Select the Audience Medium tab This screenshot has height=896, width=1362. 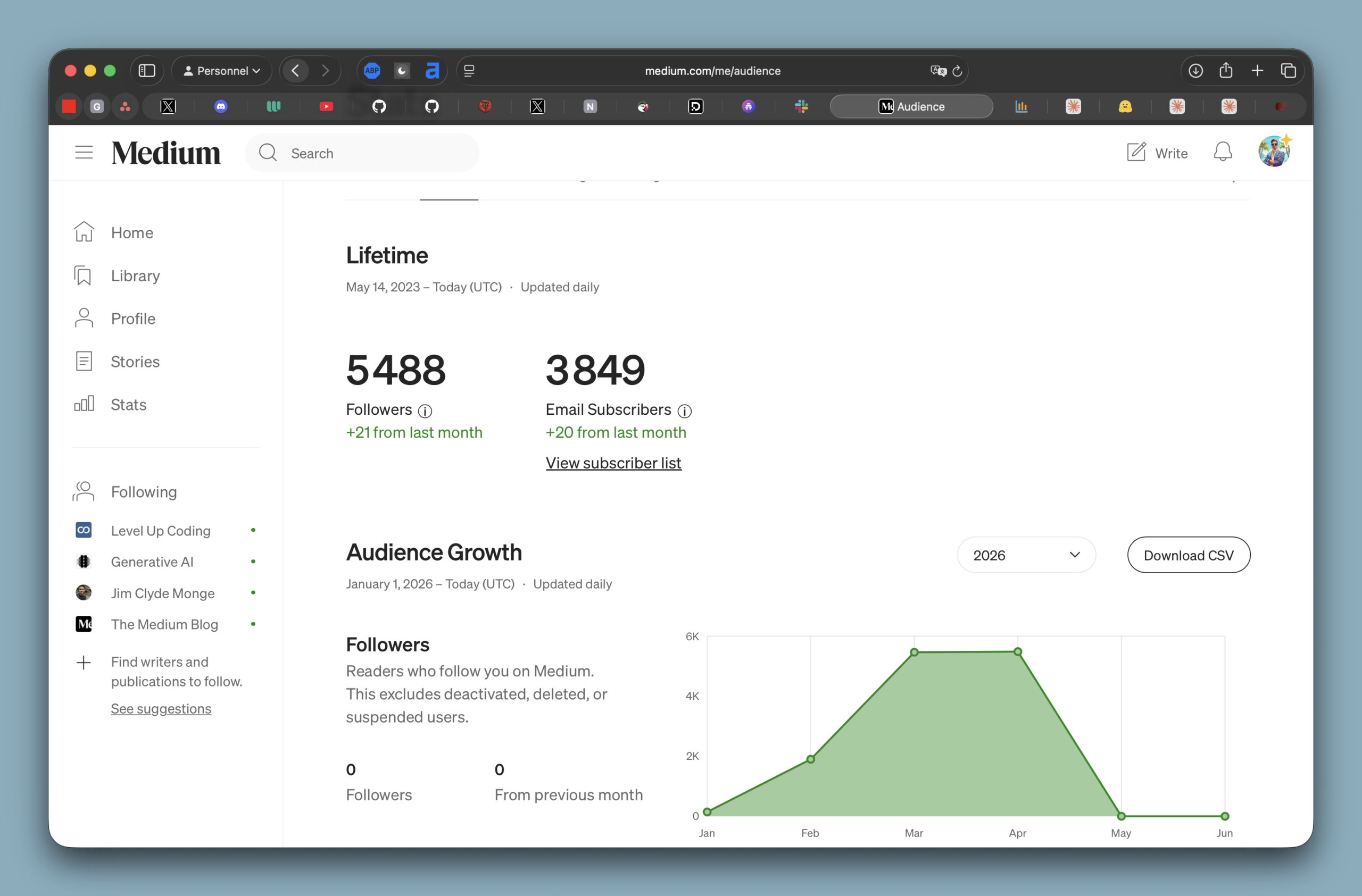(911, 106)
